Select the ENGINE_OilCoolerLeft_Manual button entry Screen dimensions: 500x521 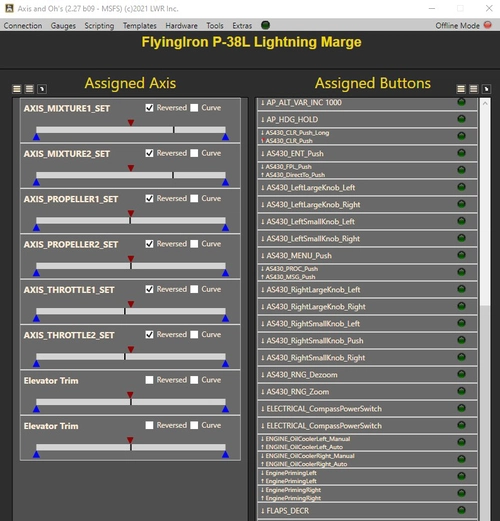[367, 442]
